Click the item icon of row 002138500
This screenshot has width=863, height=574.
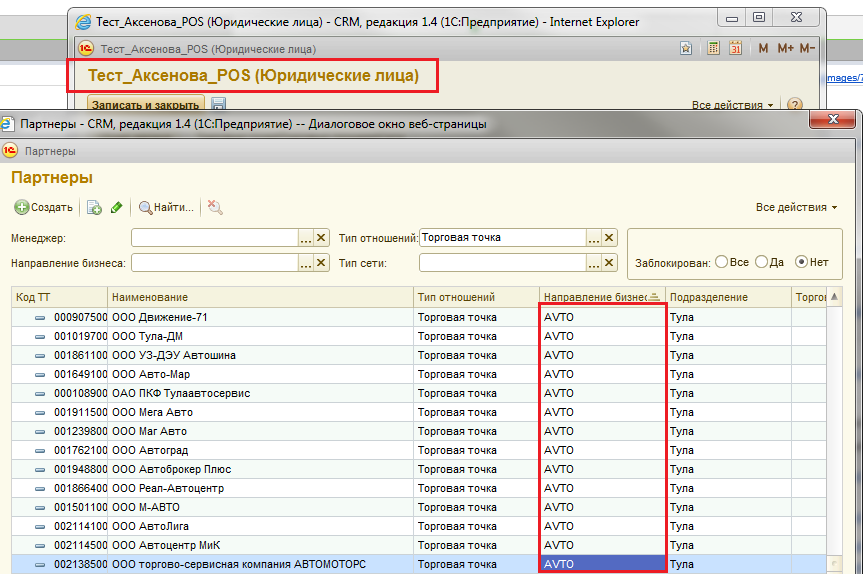[x=40, y=564]
